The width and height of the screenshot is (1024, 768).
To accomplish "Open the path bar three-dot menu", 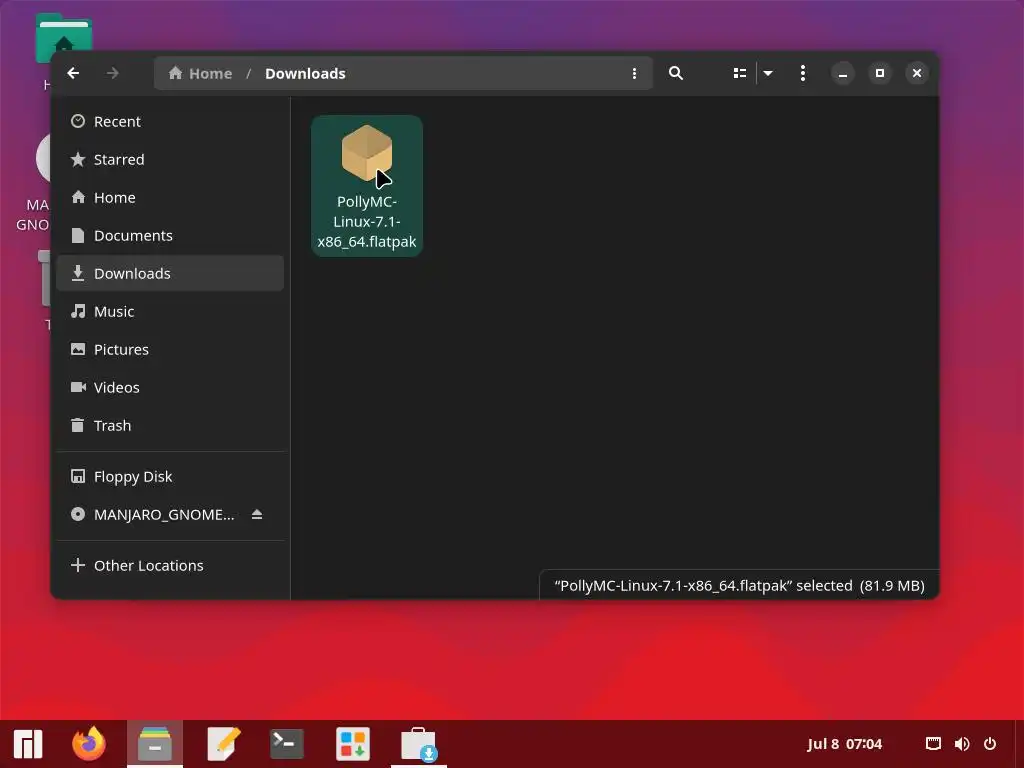I will (x=634, y=73).
